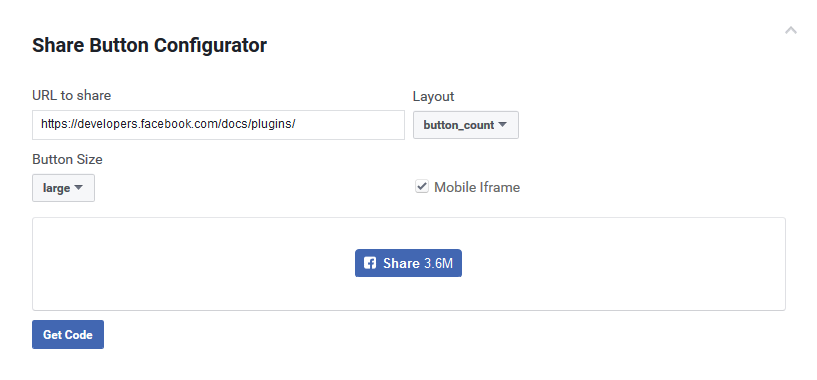Toggle the Mobile Iframe label text
The width and height of the screenshot is (817, 380).
point(477,187)
